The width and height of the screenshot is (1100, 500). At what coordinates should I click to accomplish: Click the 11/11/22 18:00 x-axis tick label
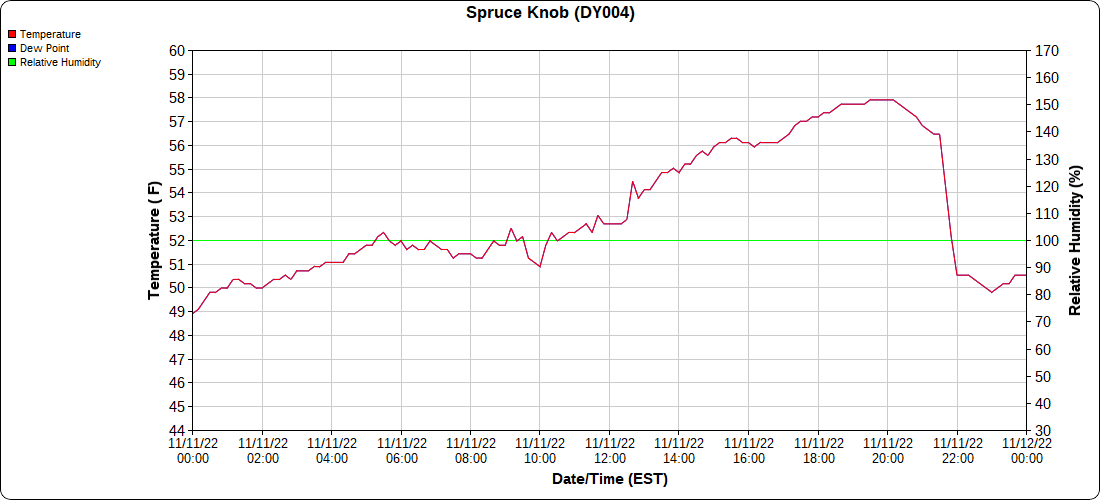(x=818, y=450)
